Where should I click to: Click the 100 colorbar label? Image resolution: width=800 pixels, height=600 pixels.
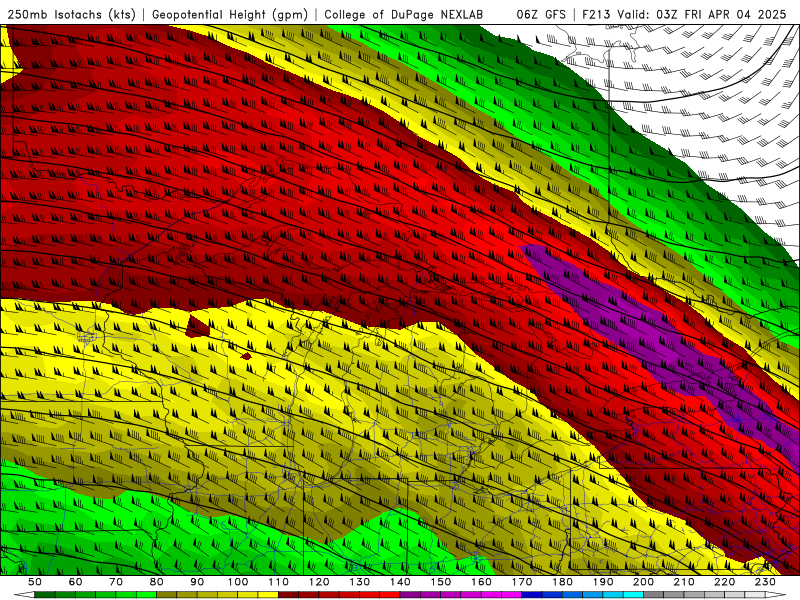238,582
